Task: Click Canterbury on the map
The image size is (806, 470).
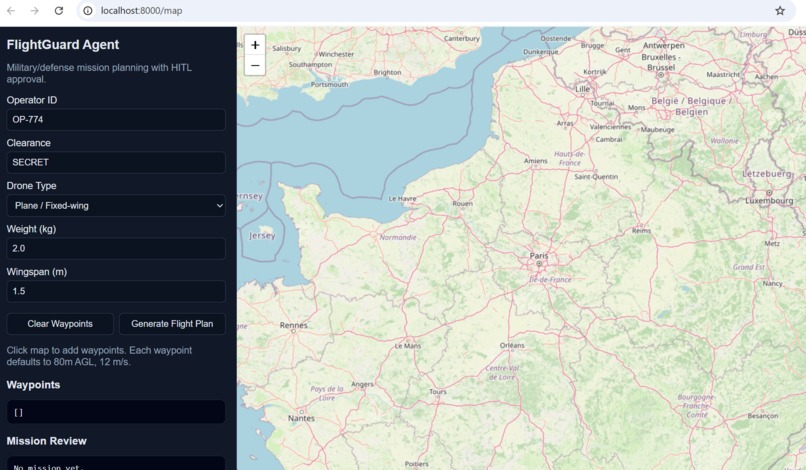Action: point(462,38)
